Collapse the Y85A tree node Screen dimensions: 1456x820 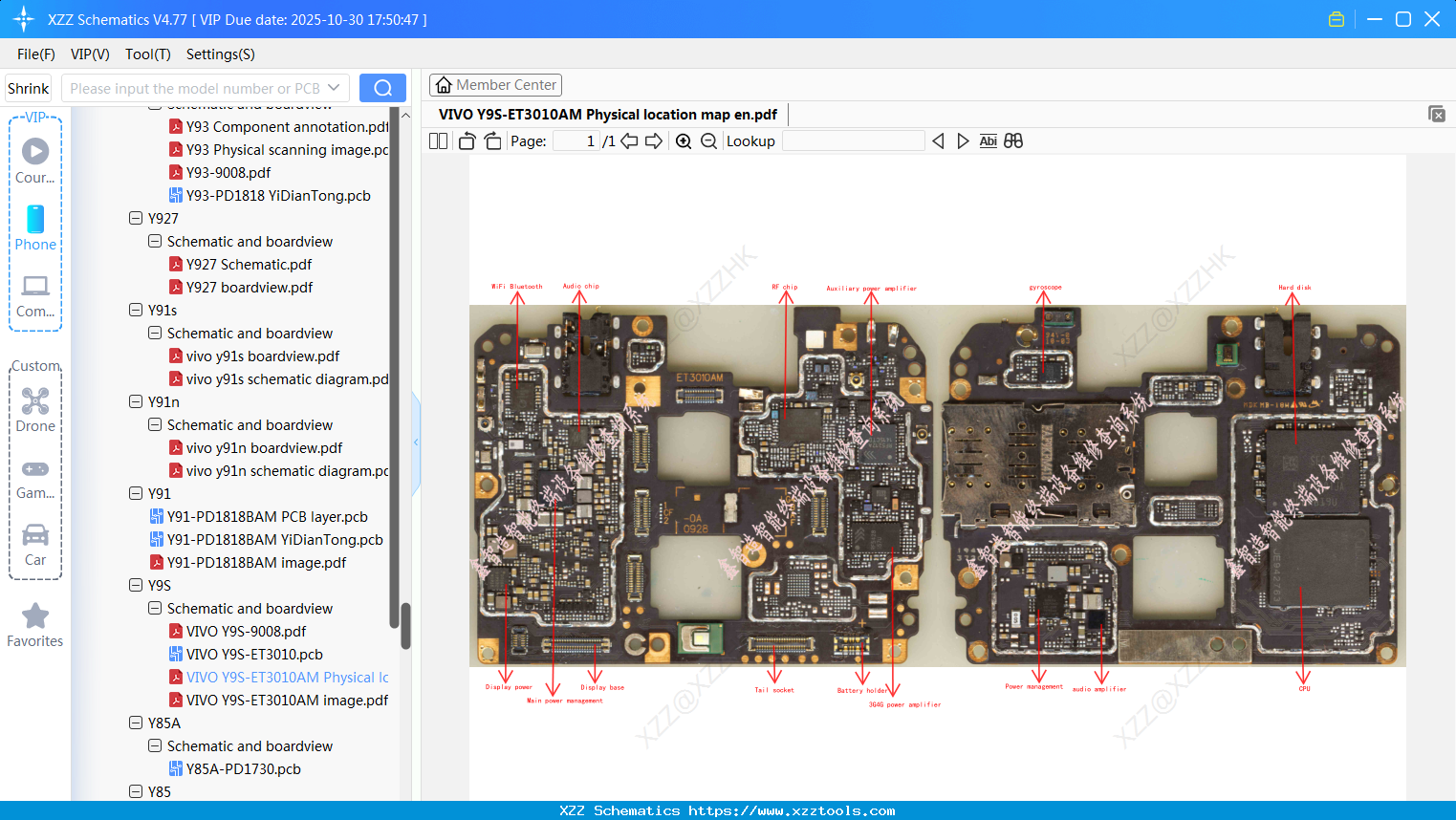[136, 723]
